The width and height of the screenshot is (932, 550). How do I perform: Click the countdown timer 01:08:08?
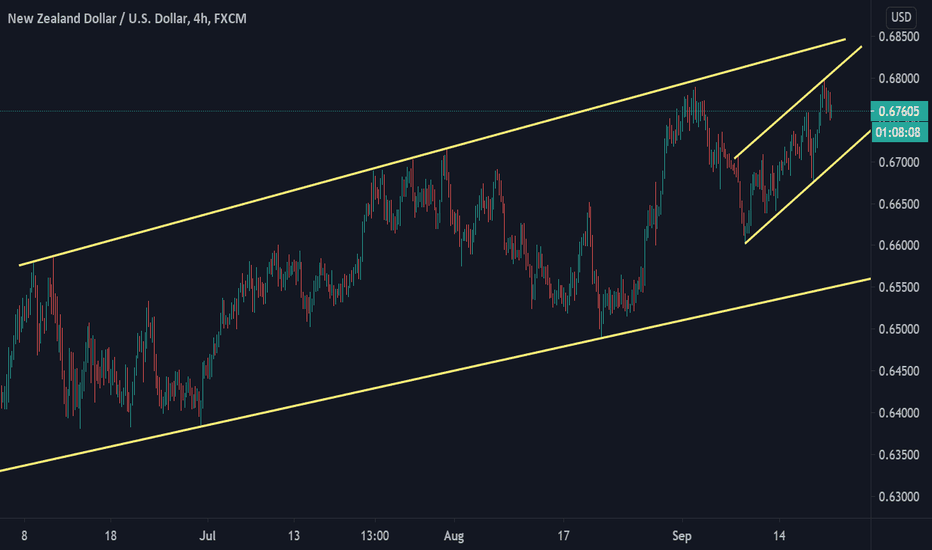pyautogui.click(x=898, y=132)
